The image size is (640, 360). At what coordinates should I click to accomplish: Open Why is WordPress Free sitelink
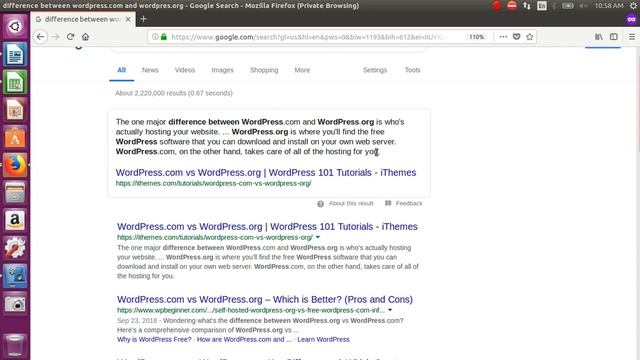(x=154, y=340)
